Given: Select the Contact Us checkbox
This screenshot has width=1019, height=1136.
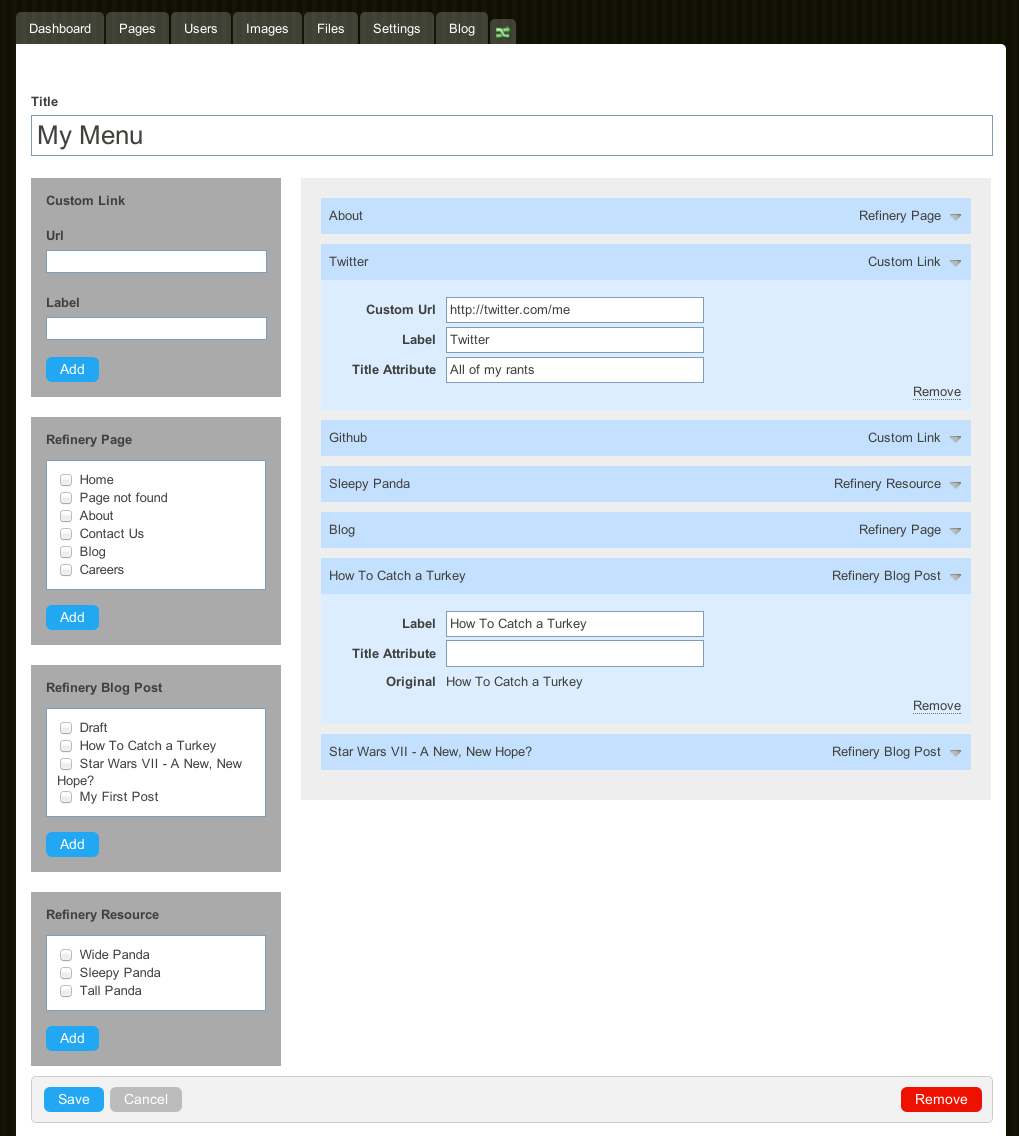Looking at the screenshot, I should click(66, 534).
